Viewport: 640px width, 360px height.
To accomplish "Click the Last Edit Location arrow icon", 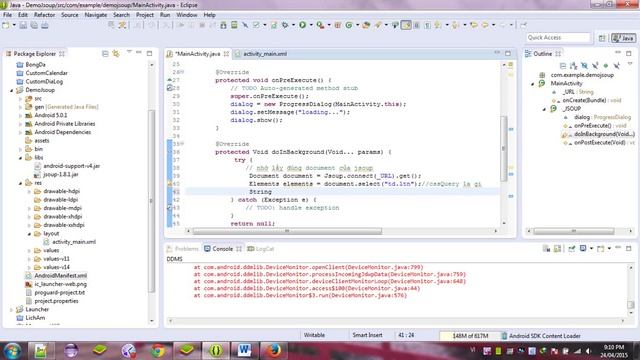I will (x=474, y=25).
